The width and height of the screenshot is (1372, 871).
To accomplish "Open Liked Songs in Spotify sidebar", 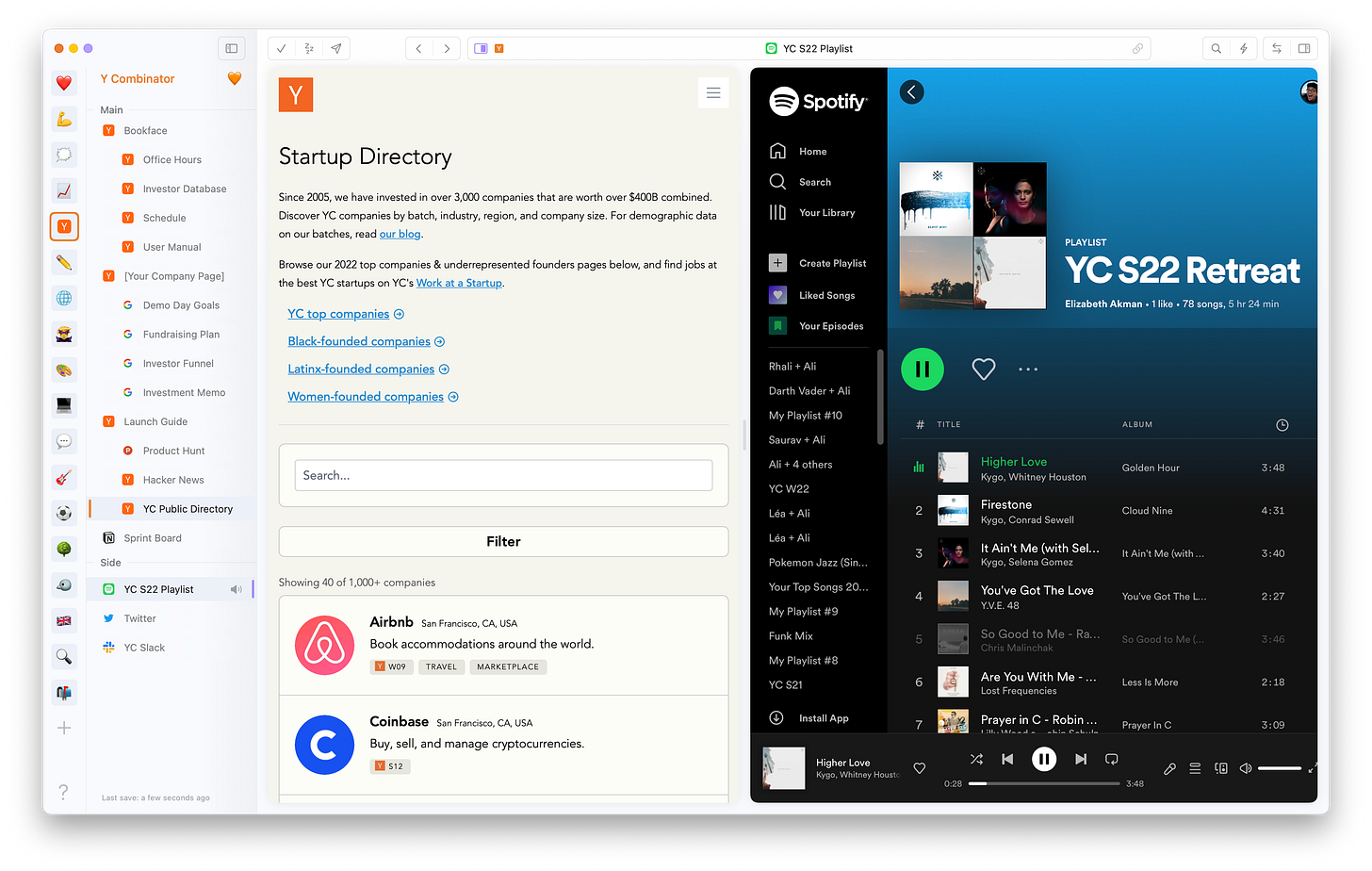I will [812, 295].
